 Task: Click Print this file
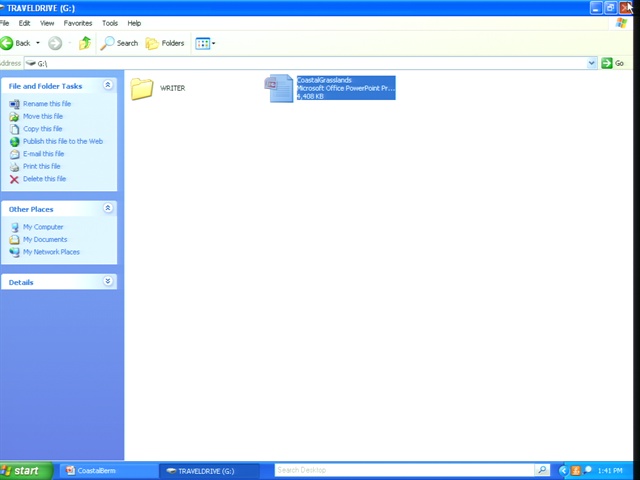coord(42,166)
